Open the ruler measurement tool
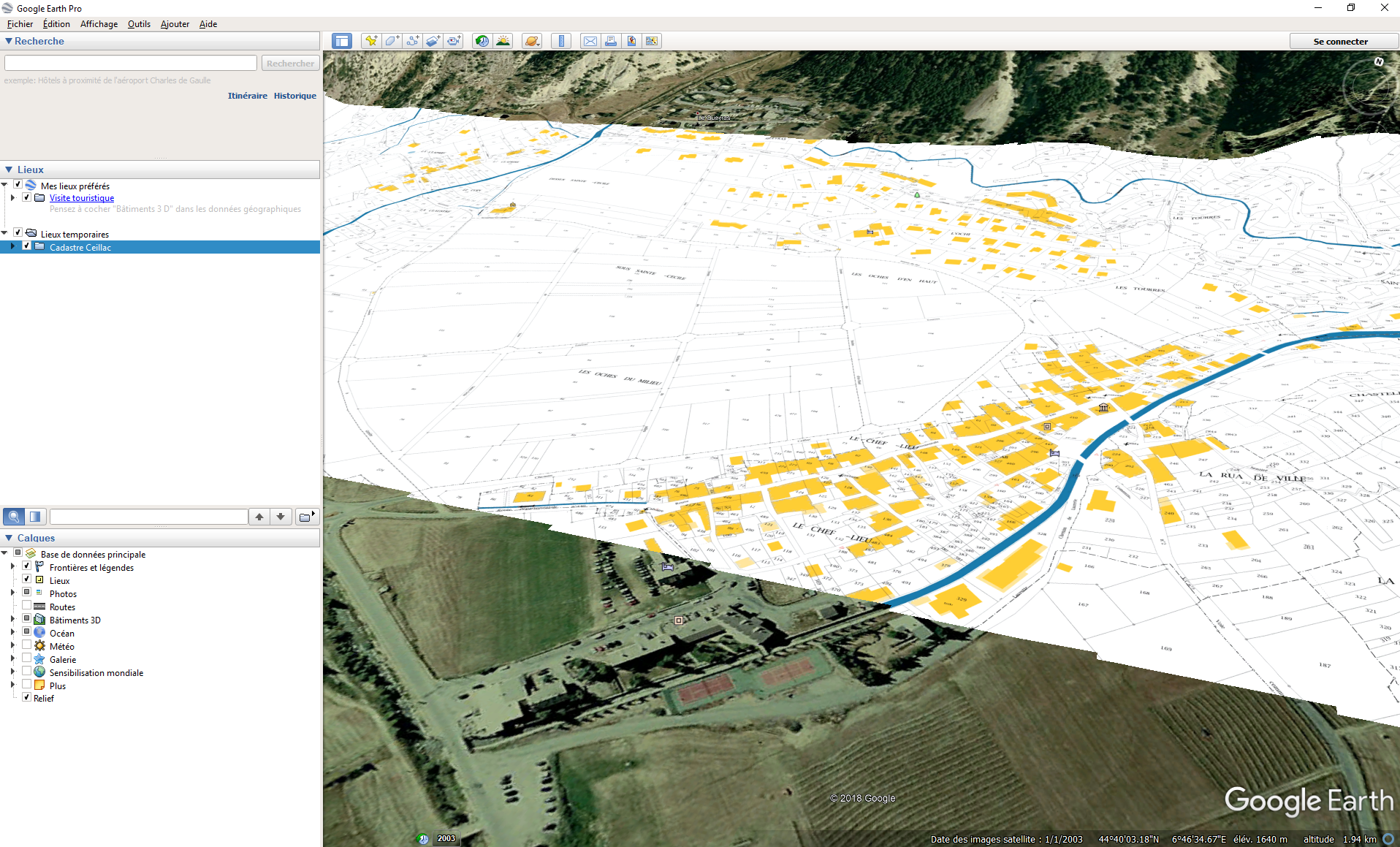Screen dimensions: 1400x847 click(561, 41)
